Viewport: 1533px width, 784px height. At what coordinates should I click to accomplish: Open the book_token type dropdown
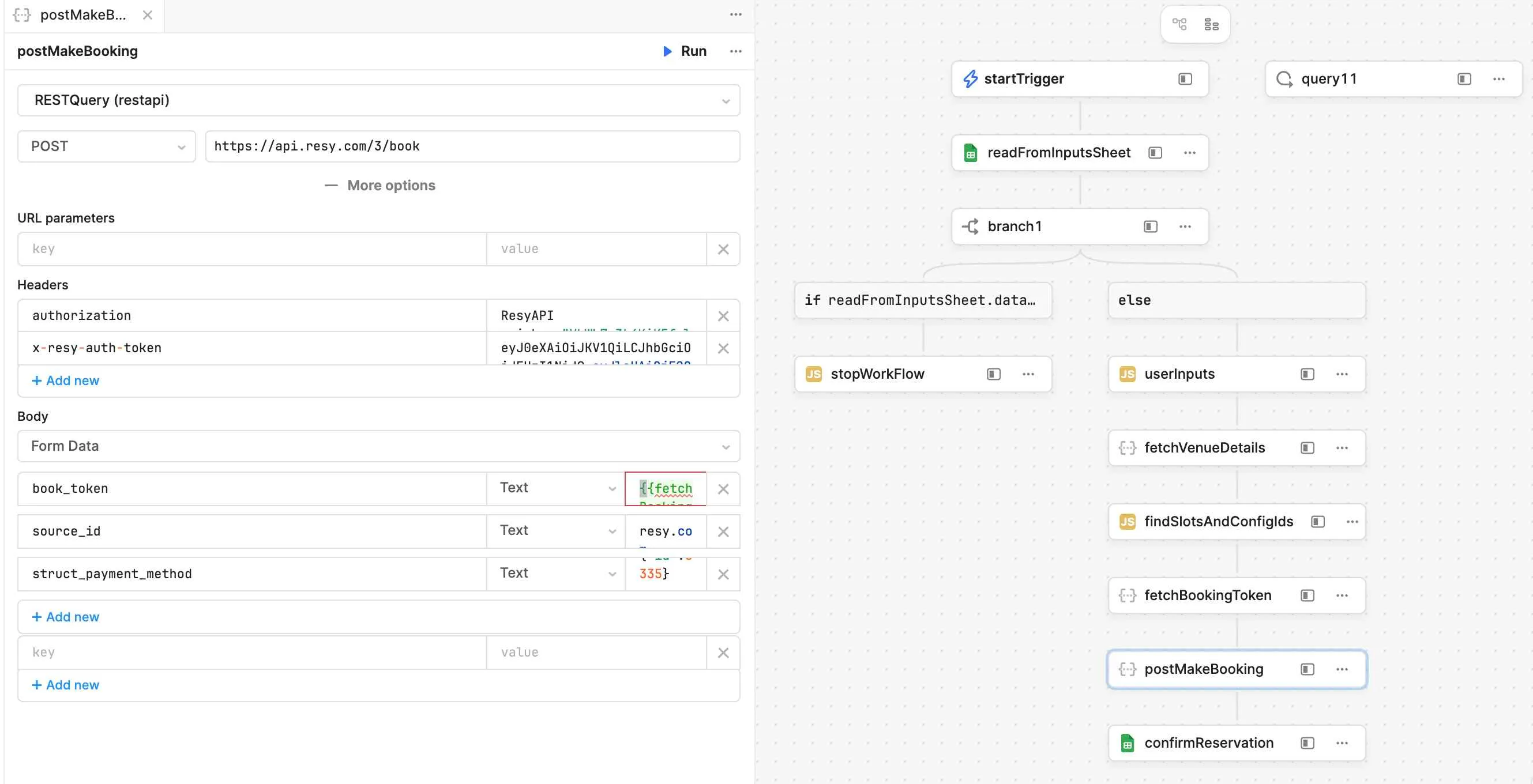556,488
